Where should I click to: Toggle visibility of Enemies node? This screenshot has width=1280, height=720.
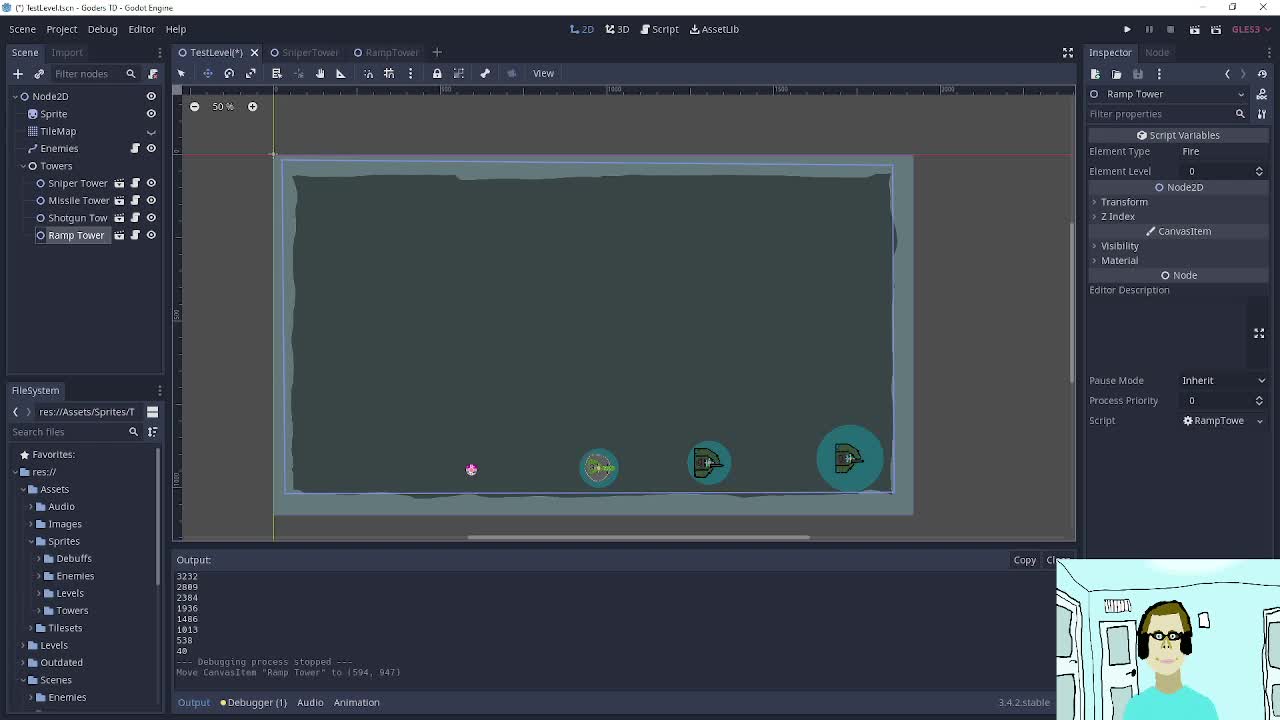pos(151,148)
